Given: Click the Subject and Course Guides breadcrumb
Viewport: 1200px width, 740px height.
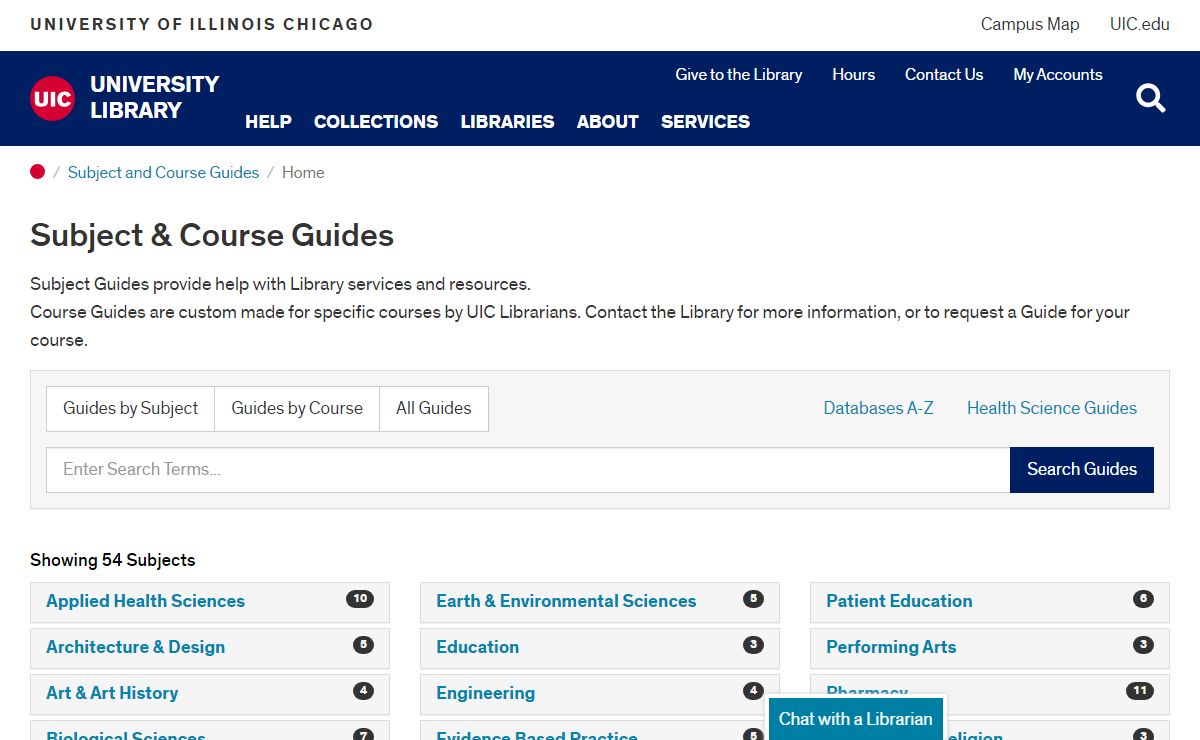Looking at the screenshot, I should [163, 172].
